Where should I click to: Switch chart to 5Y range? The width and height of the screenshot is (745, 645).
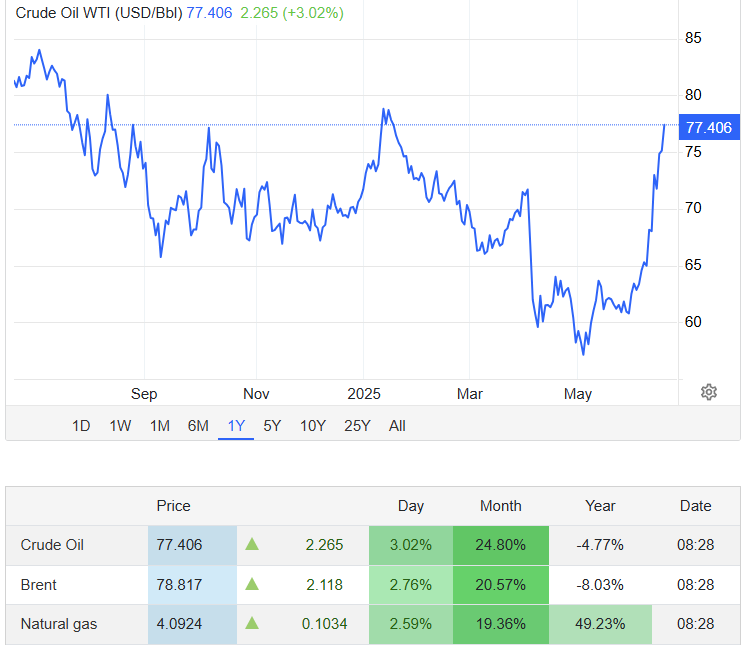pyautogui.click(x=272, y=426)
